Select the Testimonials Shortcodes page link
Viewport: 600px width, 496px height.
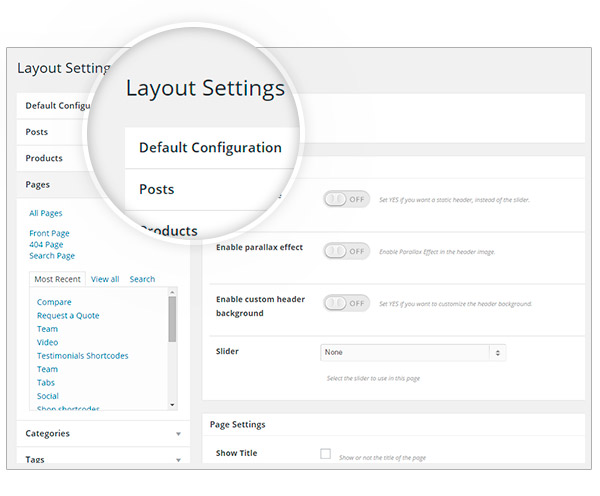tap(82, 356)
